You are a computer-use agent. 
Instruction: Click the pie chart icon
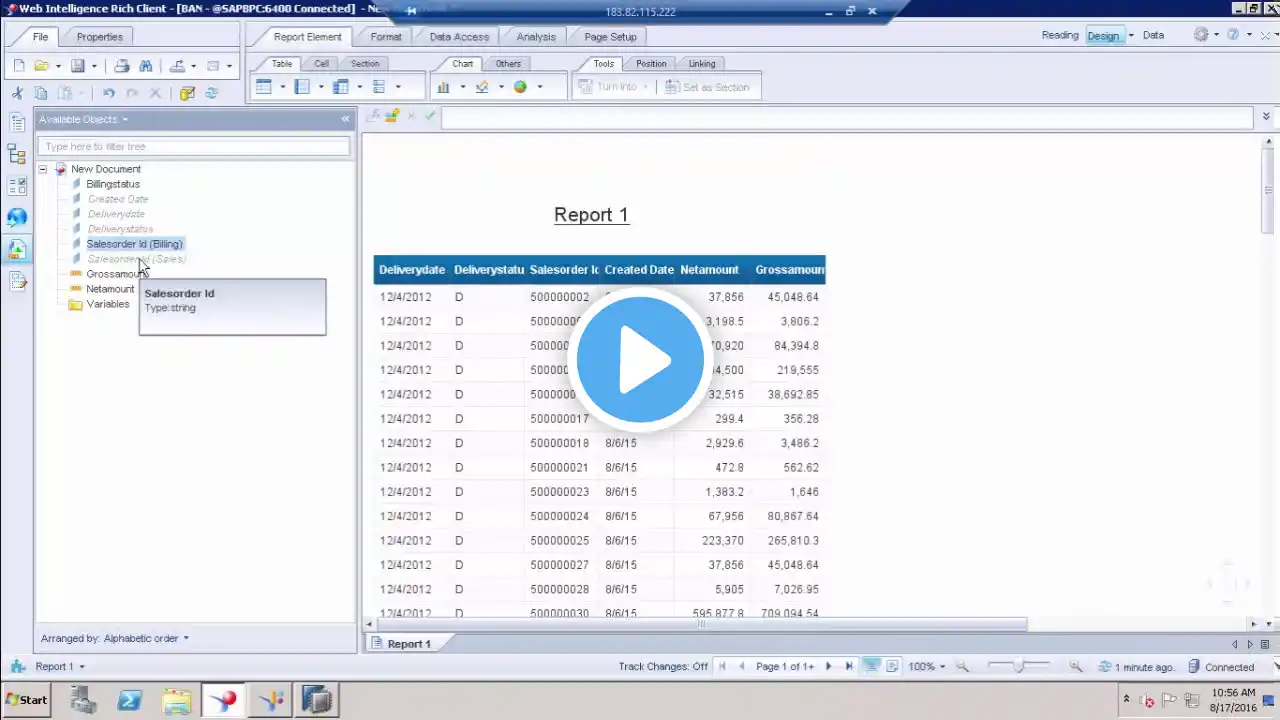(520, 87)
